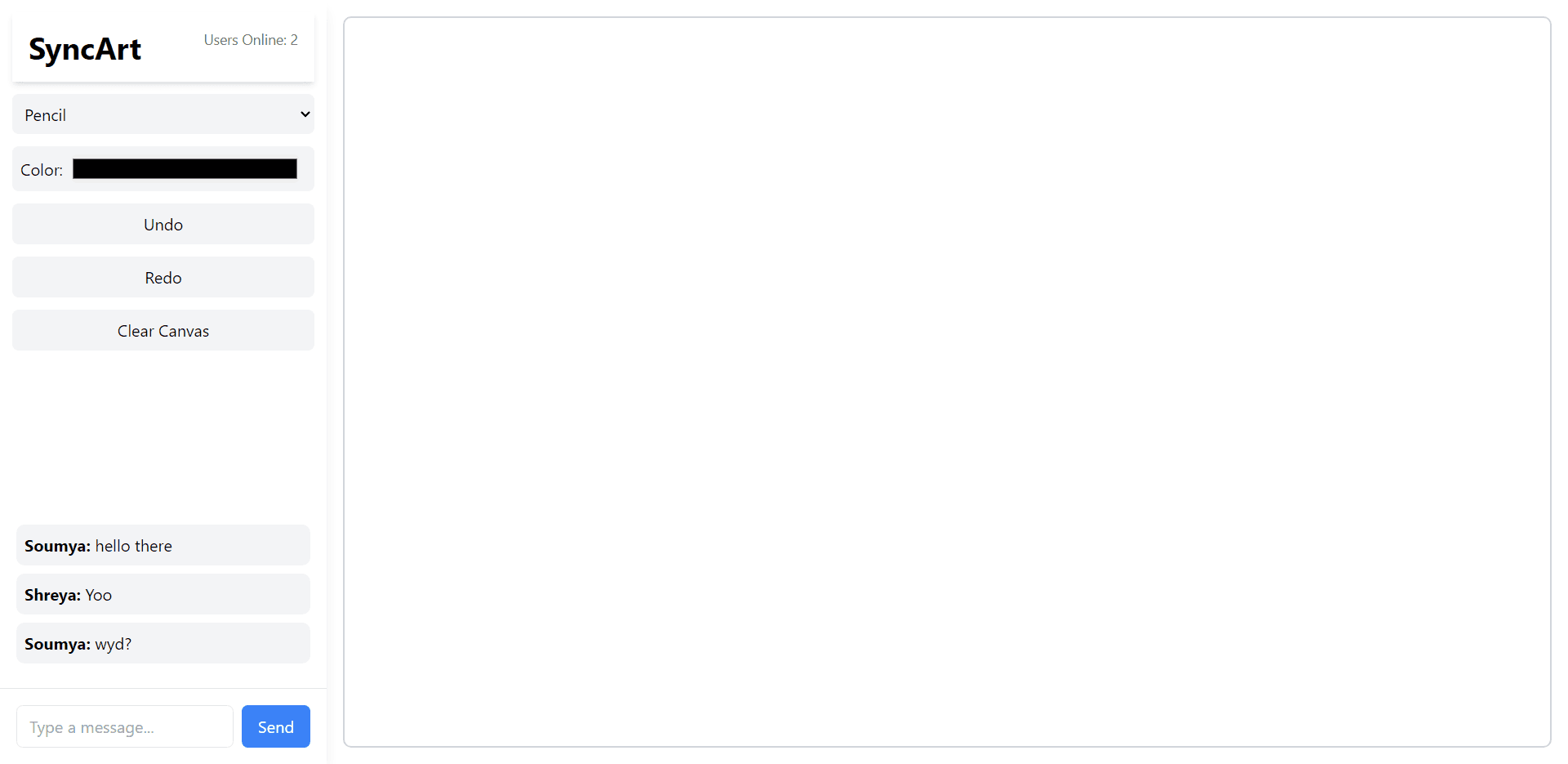Focus the 'Type a message...' field
This screenshot has height=764, width=1568.
click(125, 726)
